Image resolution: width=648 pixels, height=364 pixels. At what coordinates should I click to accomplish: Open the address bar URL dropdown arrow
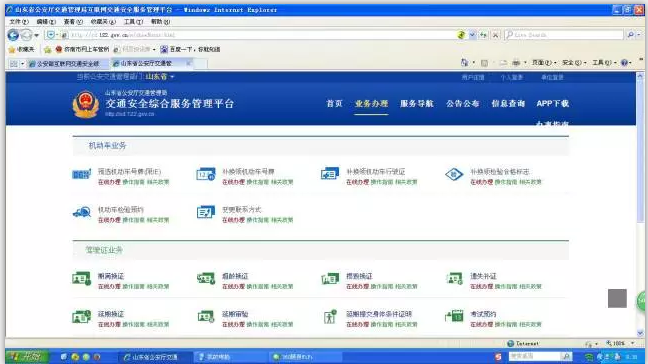[x=472, y=35]
